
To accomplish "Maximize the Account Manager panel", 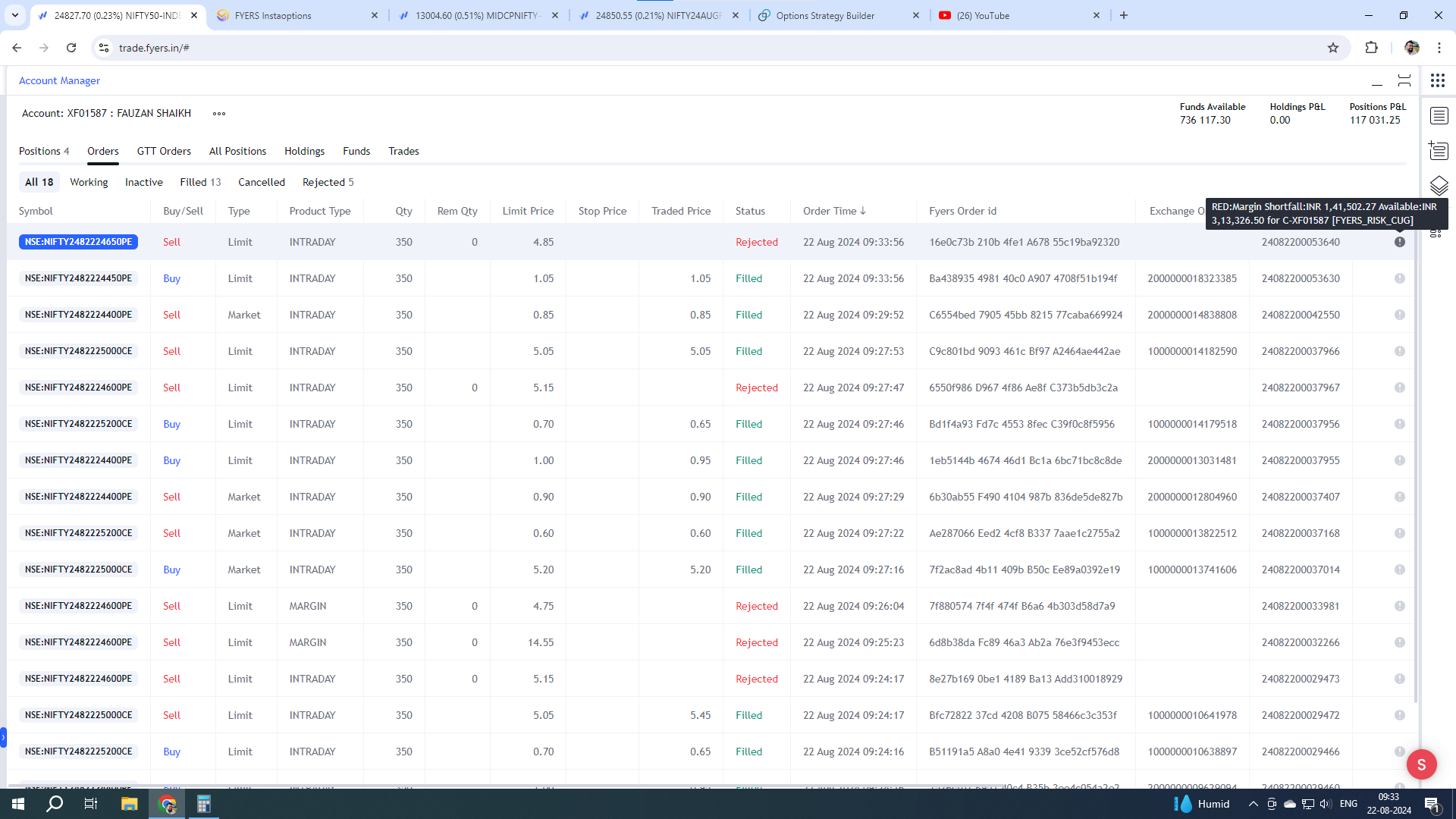I will coord(1404,80).
